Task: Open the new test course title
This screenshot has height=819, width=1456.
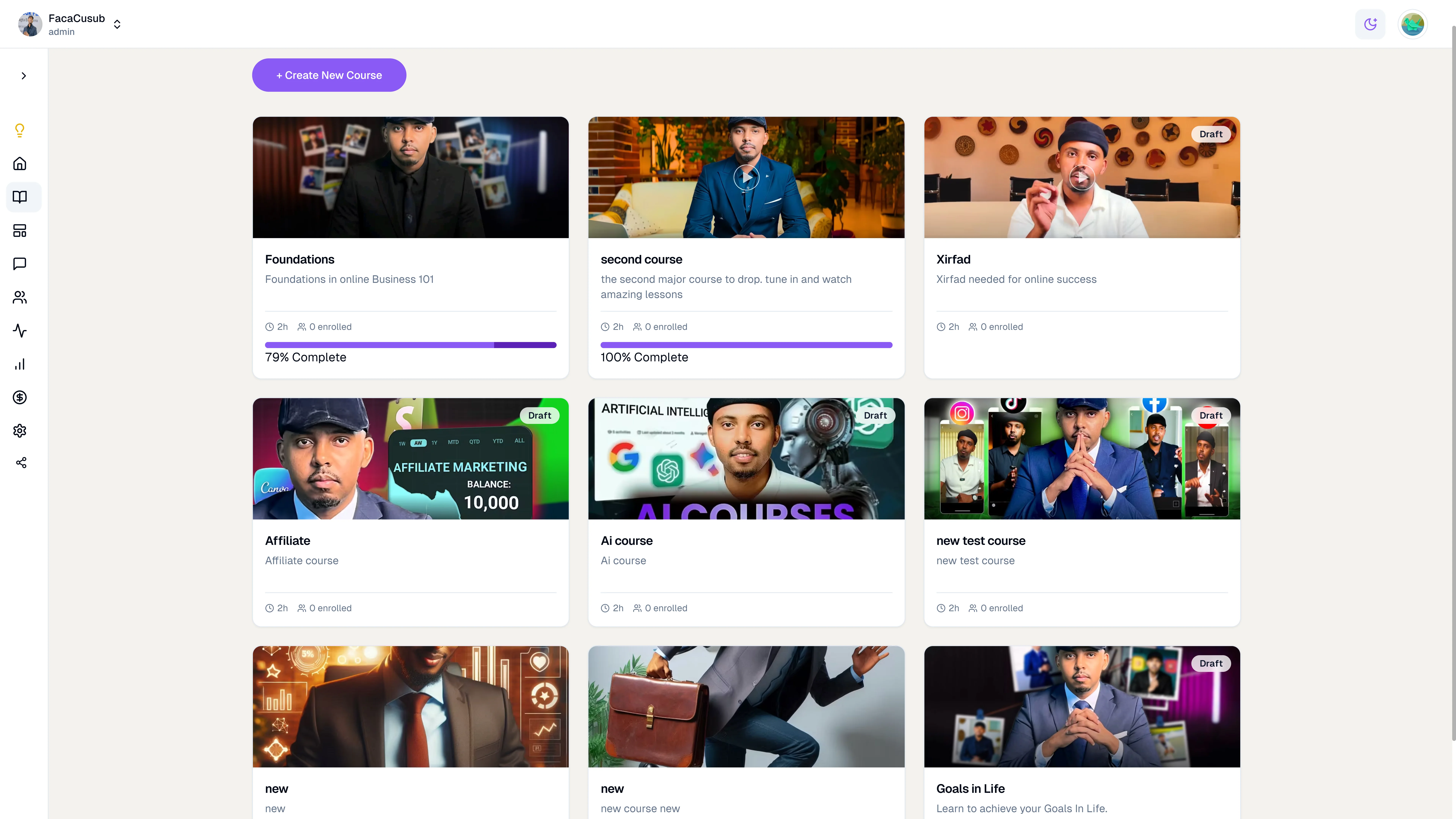Action: (x=981, y=541)
